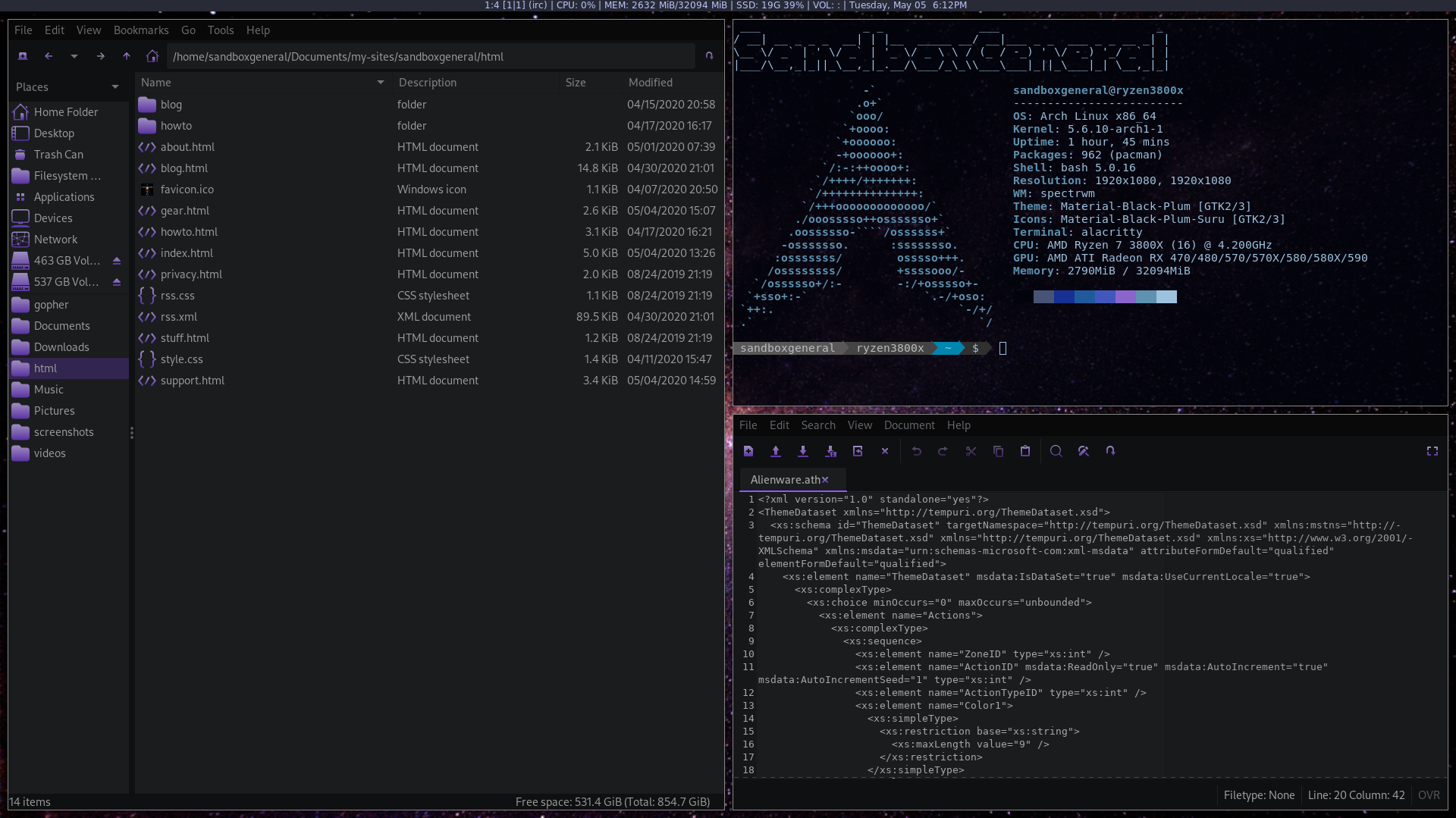This screenshot has width=1456, height=818.
Task: Undo last edit in text editor
Action: coord(916,451)
